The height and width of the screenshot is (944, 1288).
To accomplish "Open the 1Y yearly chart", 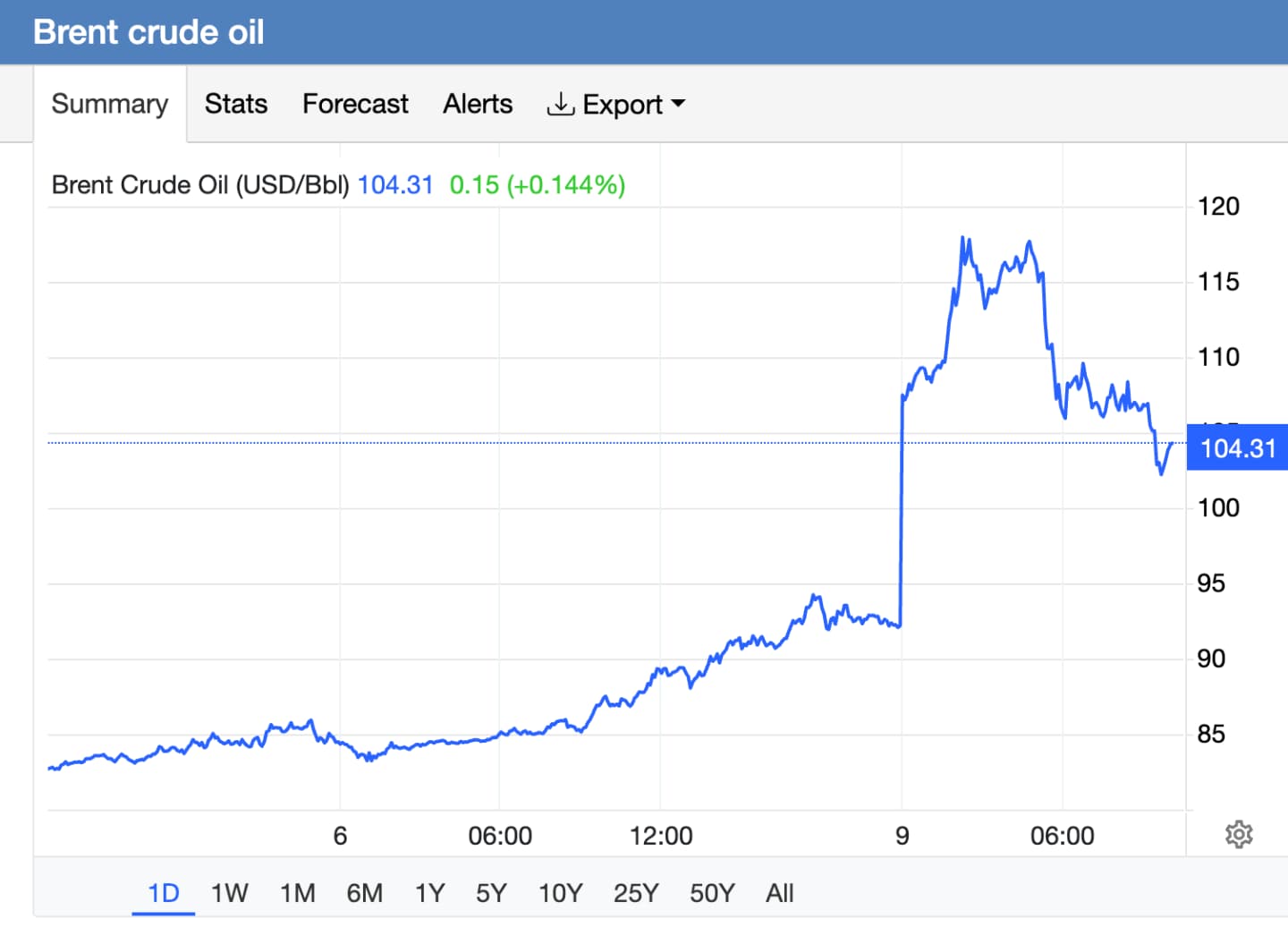I will [429, 892].
